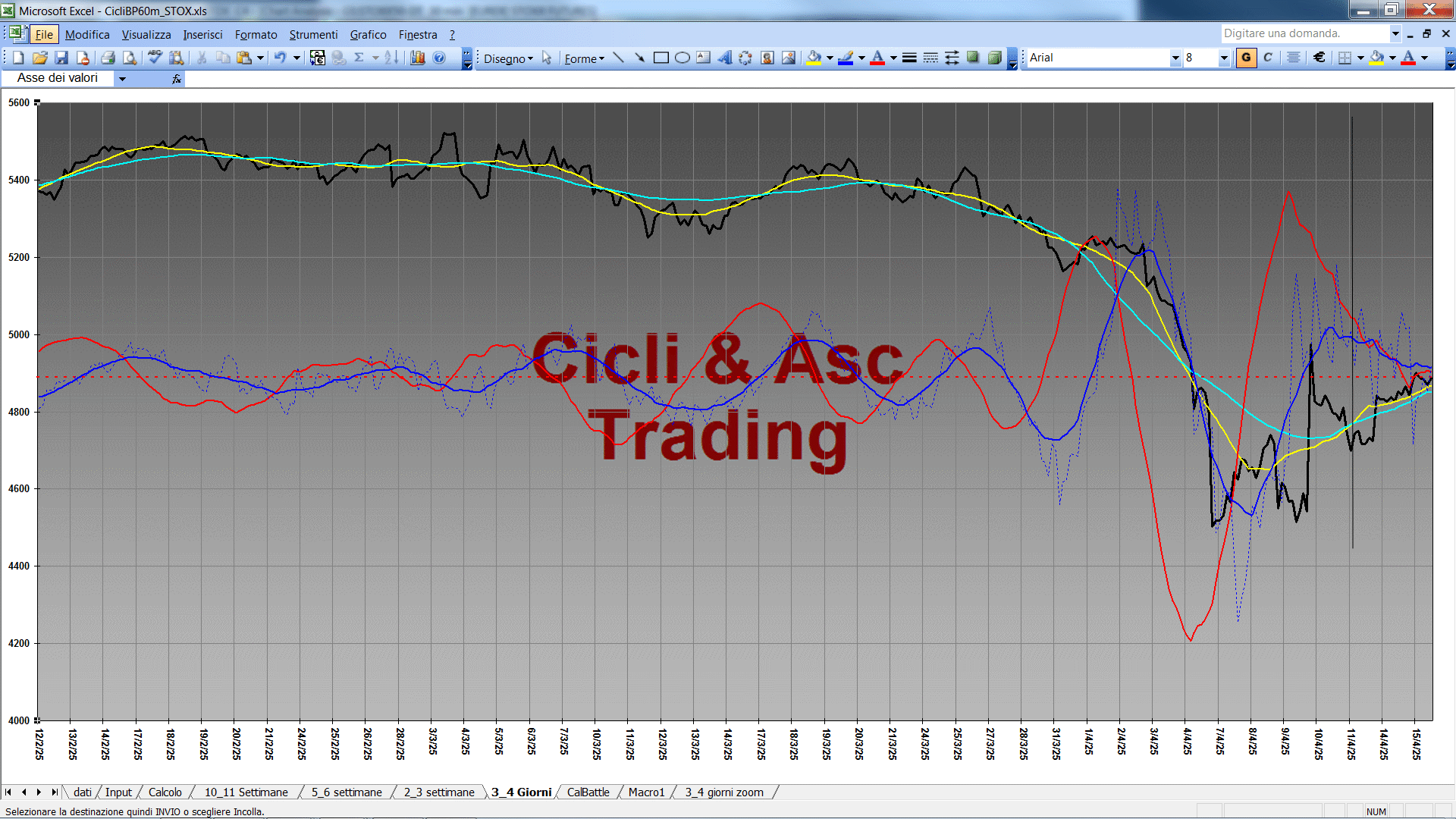Image resolution: width=1456 pixels, height=819 pixels.
Task: Open the Finestra menu
Action: coord(418,34)
